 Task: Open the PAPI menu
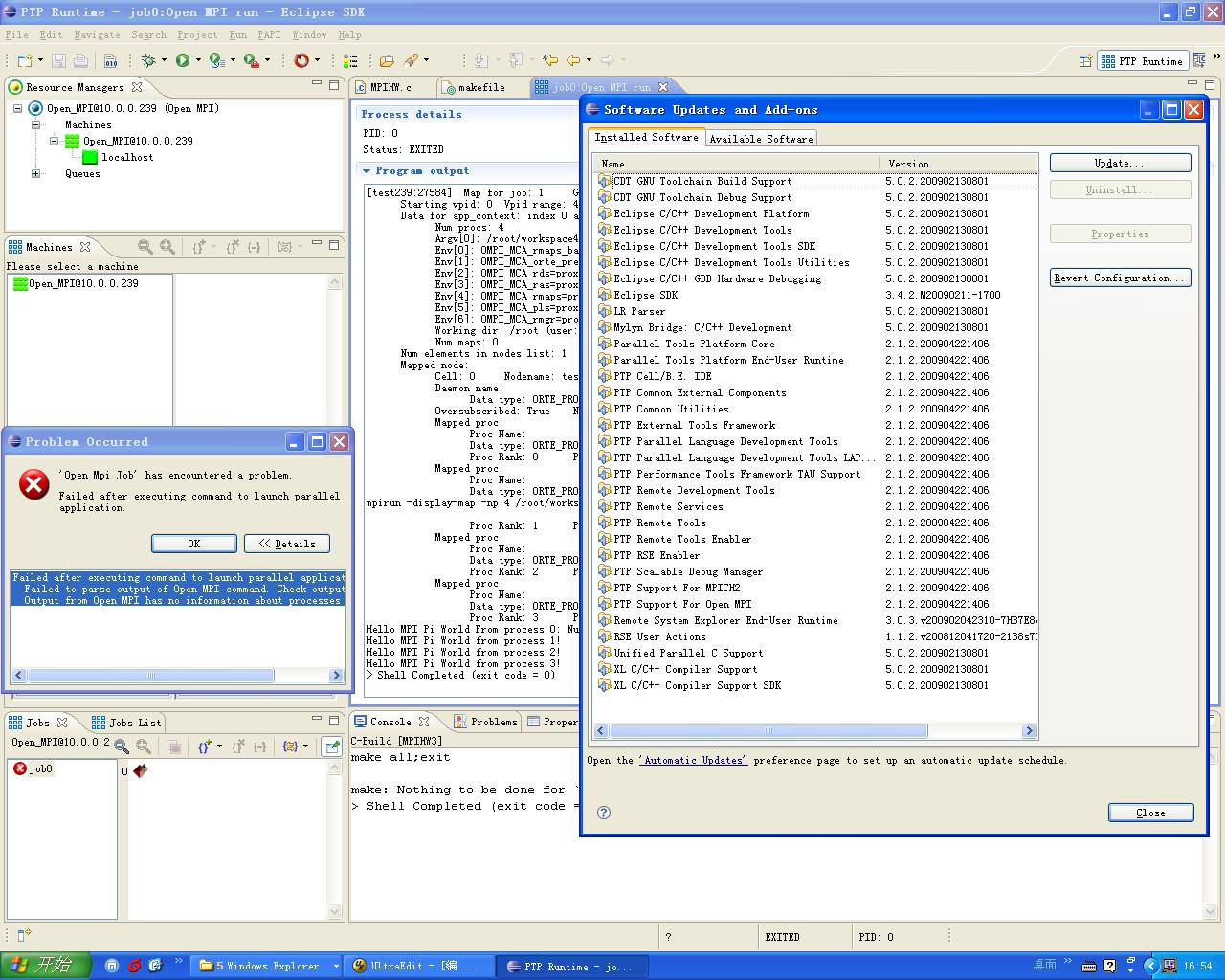pyautogui.click(x=270, y=34)
